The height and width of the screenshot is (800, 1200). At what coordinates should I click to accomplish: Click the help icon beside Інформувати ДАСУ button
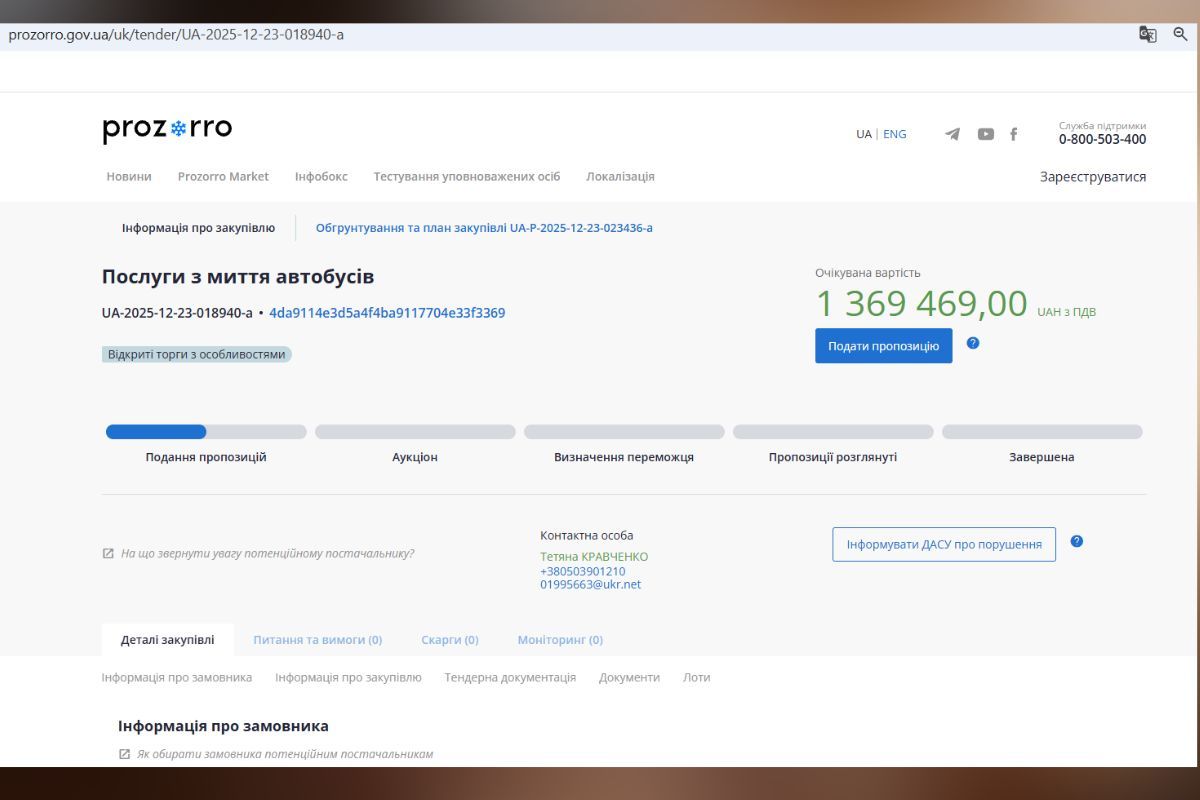pos(1077,540)
